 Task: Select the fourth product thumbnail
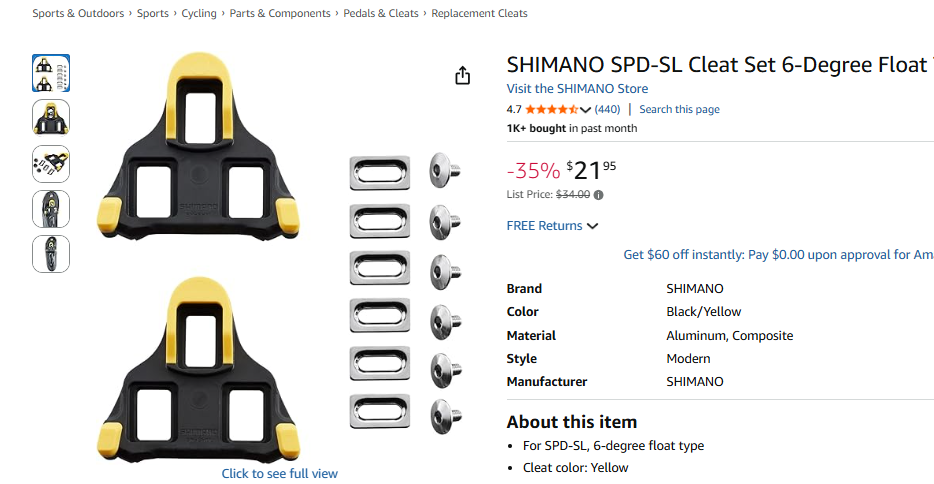point(51,208)
